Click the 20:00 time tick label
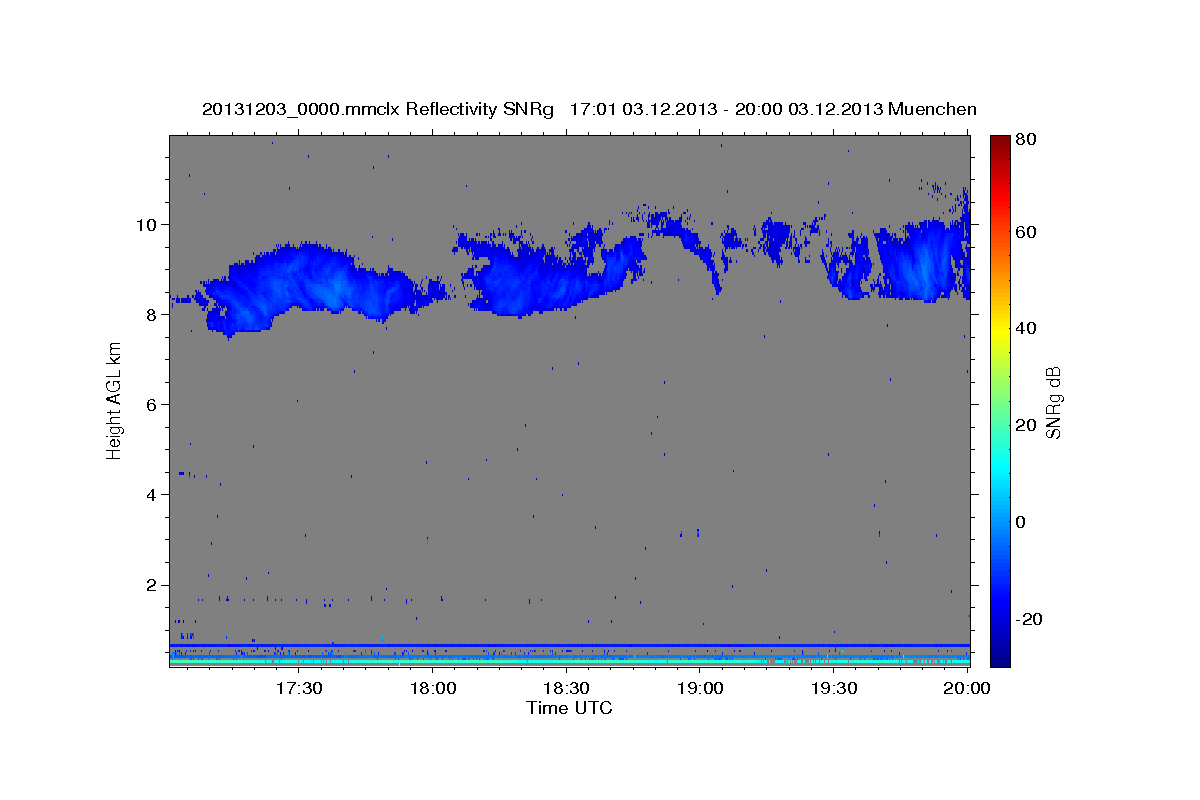This screenshot has width=1200, height=800. tap(968, 689)
